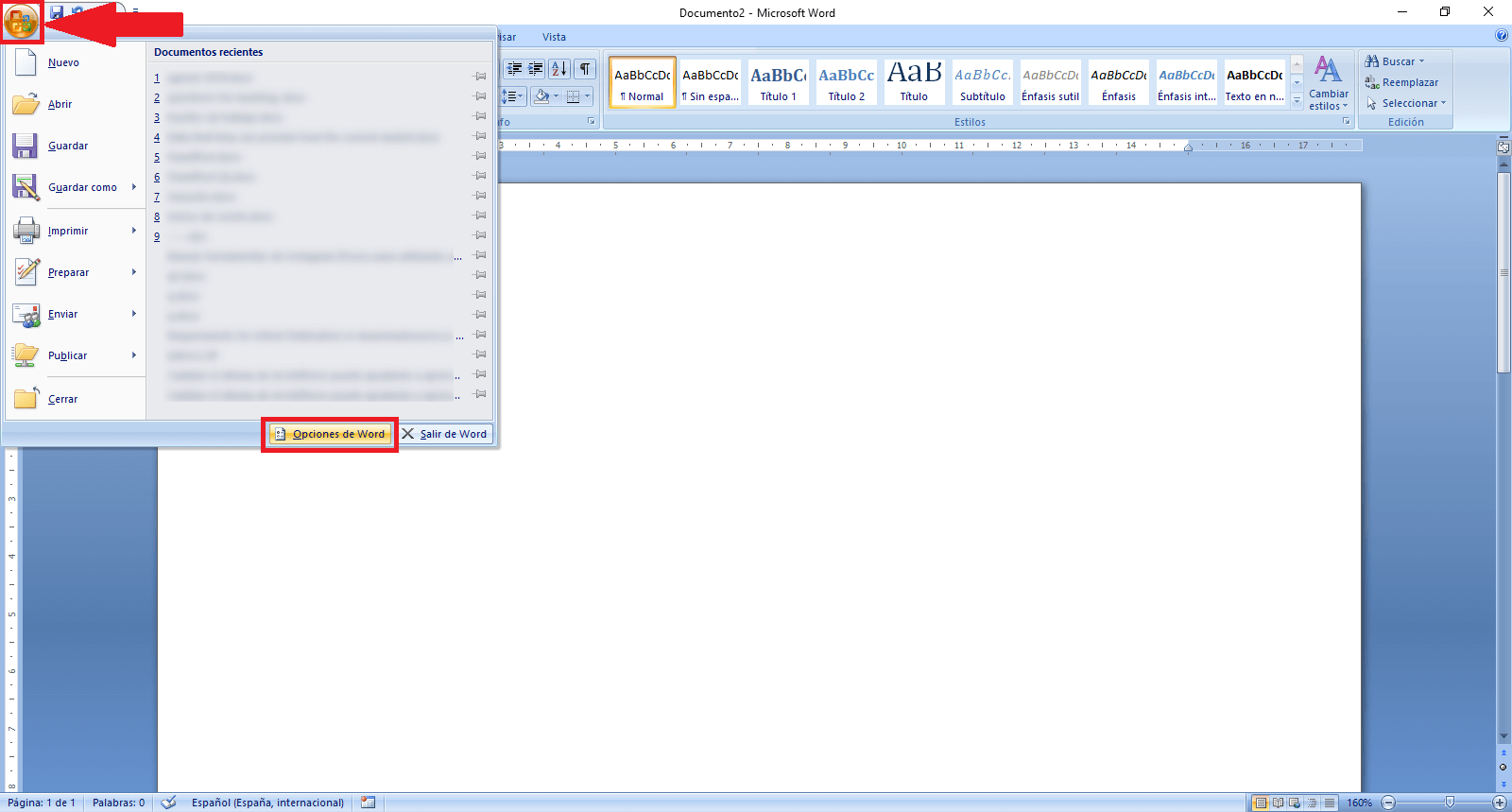The height and width of the screenshot is (812, 1512).
Task: Click the Reemplazar icon
Action: click(1372, 82)
